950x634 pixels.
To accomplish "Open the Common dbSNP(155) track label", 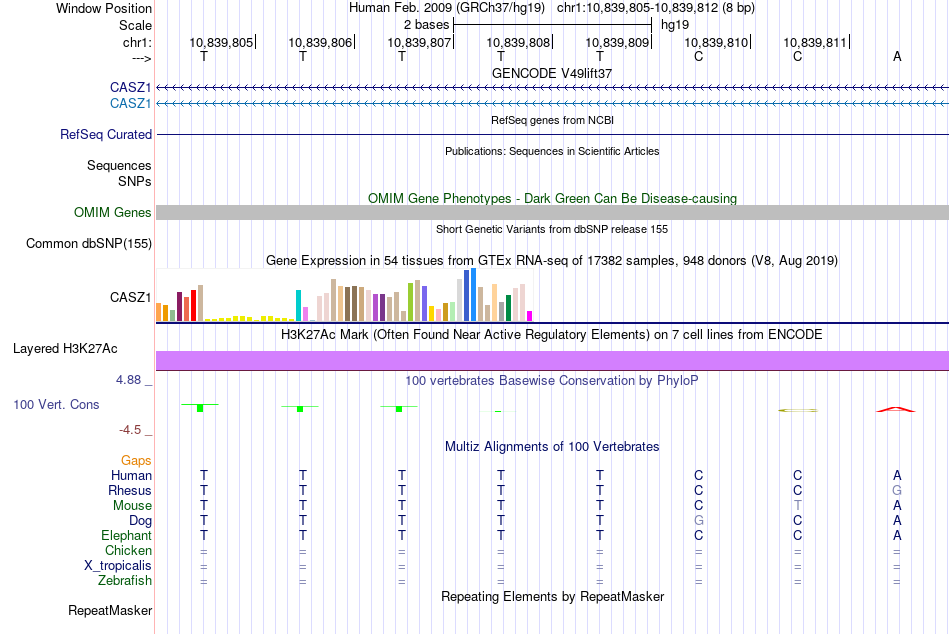I will [89, 244].
